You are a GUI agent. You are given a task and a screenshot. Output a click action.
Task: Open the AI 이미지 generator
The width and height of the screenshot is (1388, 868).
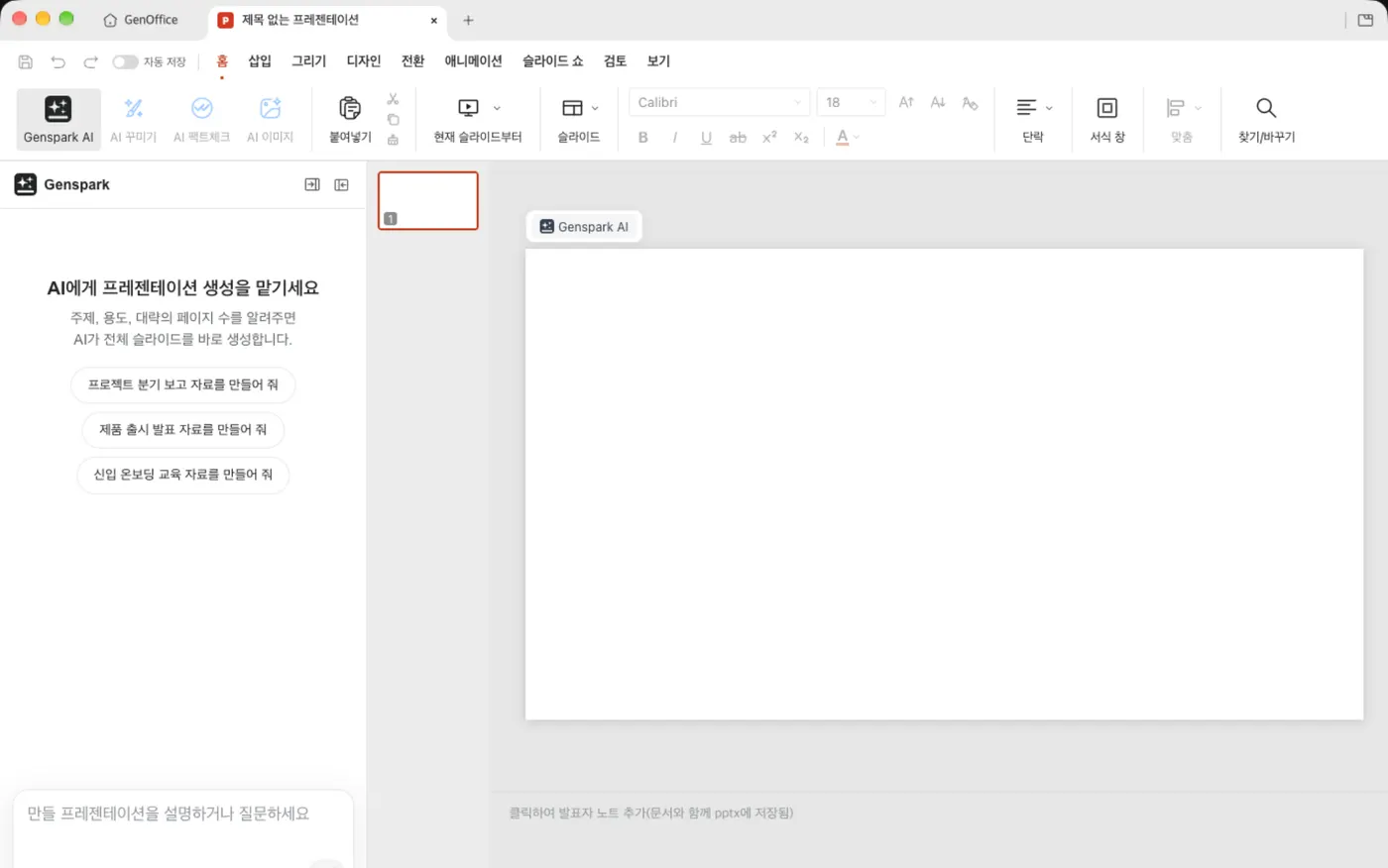click(x=270, y=119)
